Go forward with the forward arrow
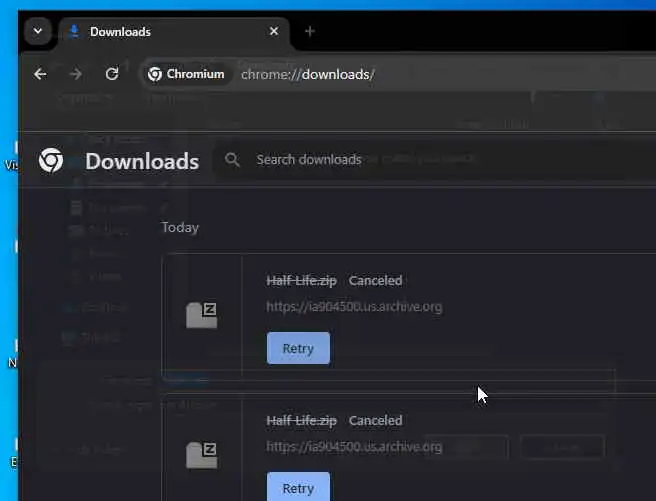 [x=76, y=74]
